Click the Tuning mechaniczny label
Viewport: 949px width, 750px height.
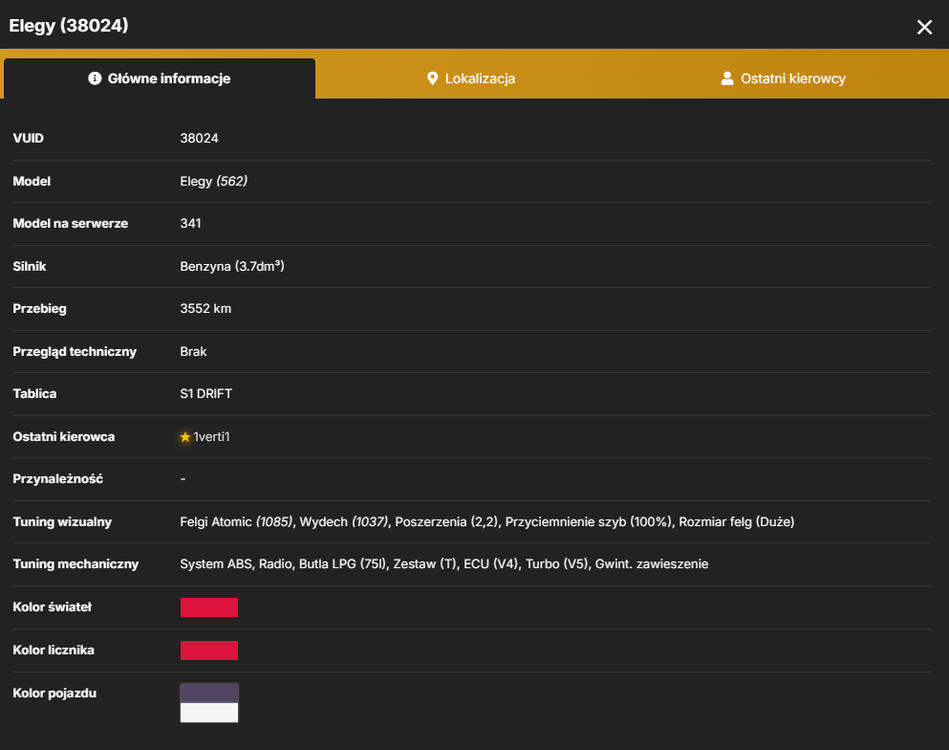click(x=76, y=564)
